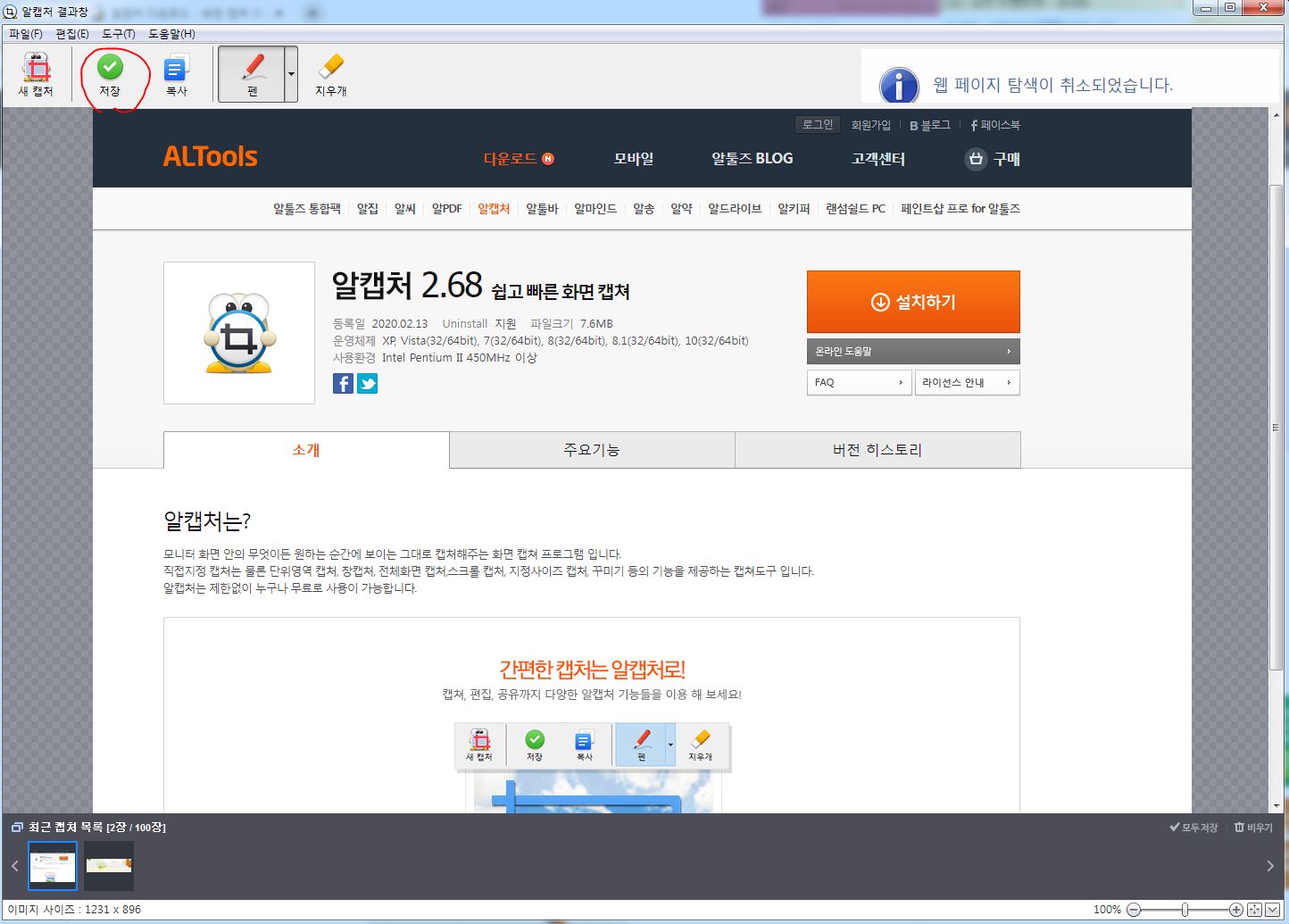Click the vertical scrollbar of the capture view

pyautogui.click(x=1276, y=427)
